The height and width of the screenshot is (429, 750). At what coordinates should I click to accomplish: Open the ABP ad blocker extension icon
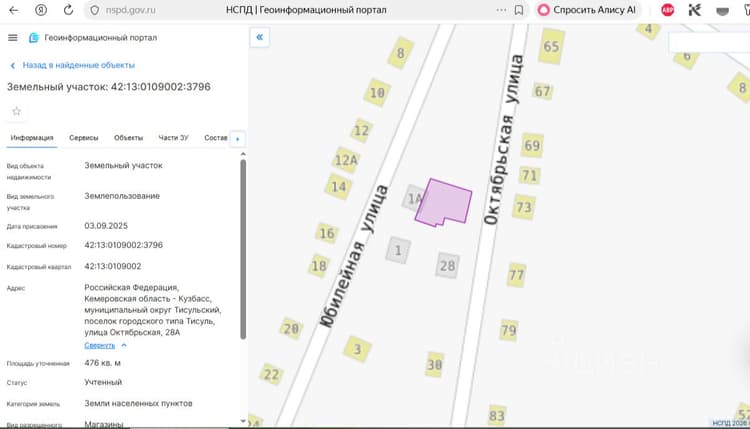click(x=667, y=10)
